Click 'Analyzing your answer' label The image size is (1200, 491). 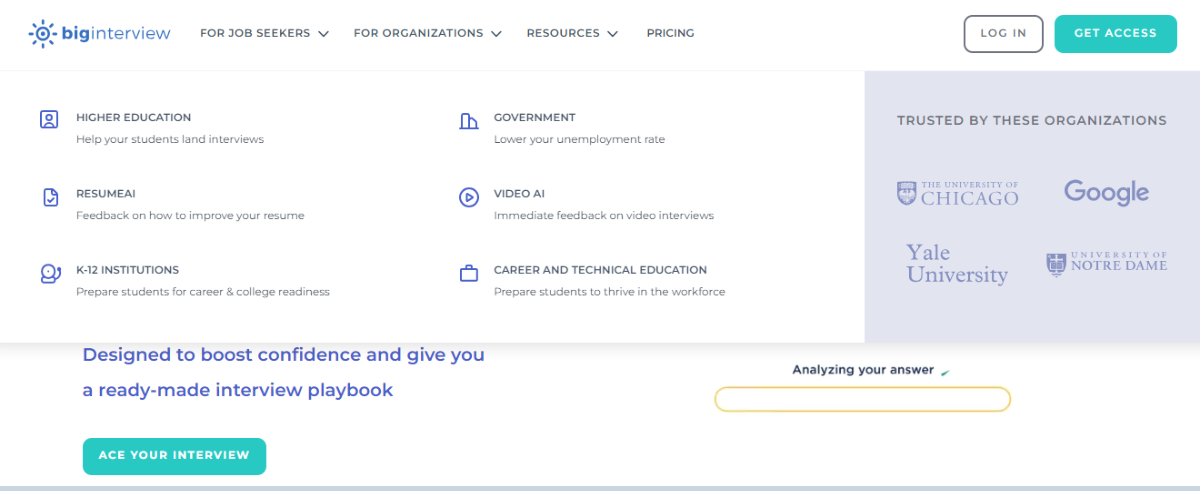point(863,370)
